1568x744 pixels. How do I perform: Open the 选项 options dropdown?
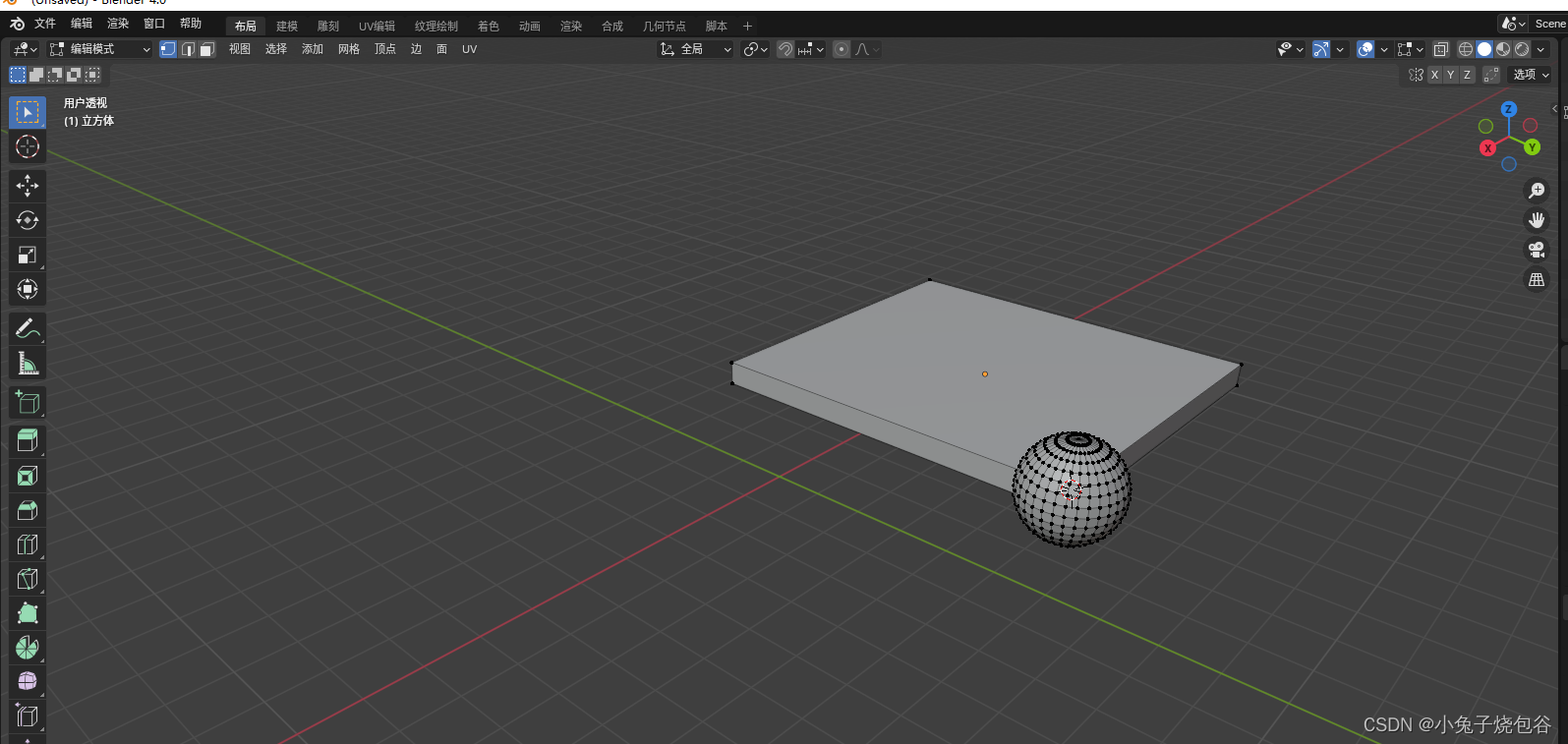(x=1531, y=75)
